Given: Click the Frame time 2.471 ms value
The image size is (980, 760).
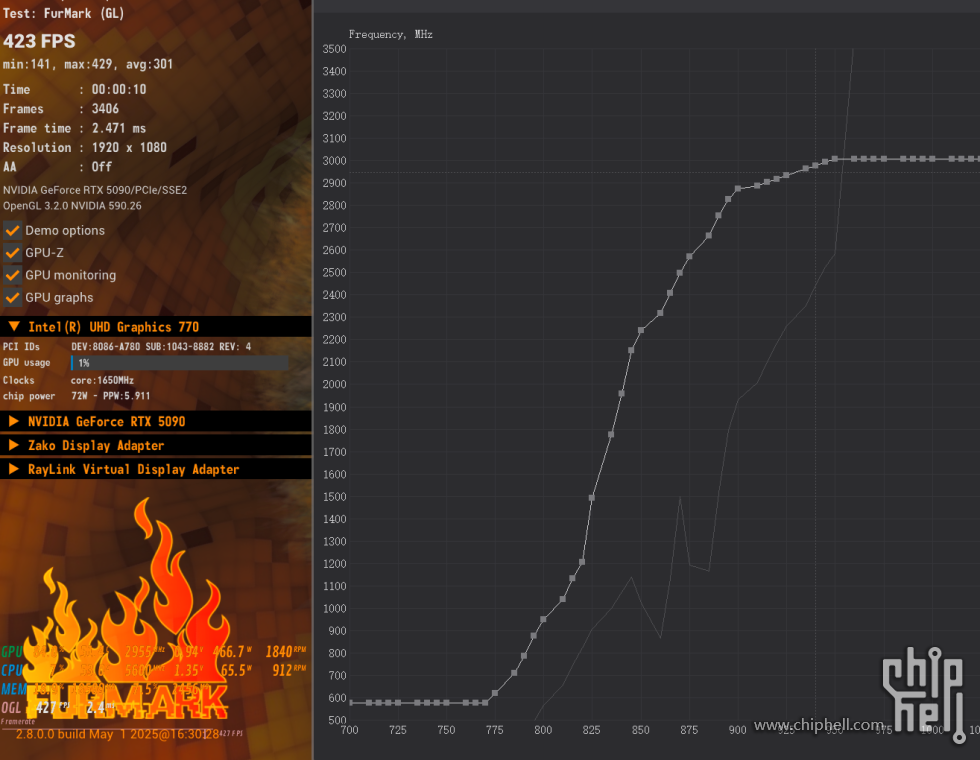Looking at the screenshot, I should pyautogui.click(x=119, y=128).
